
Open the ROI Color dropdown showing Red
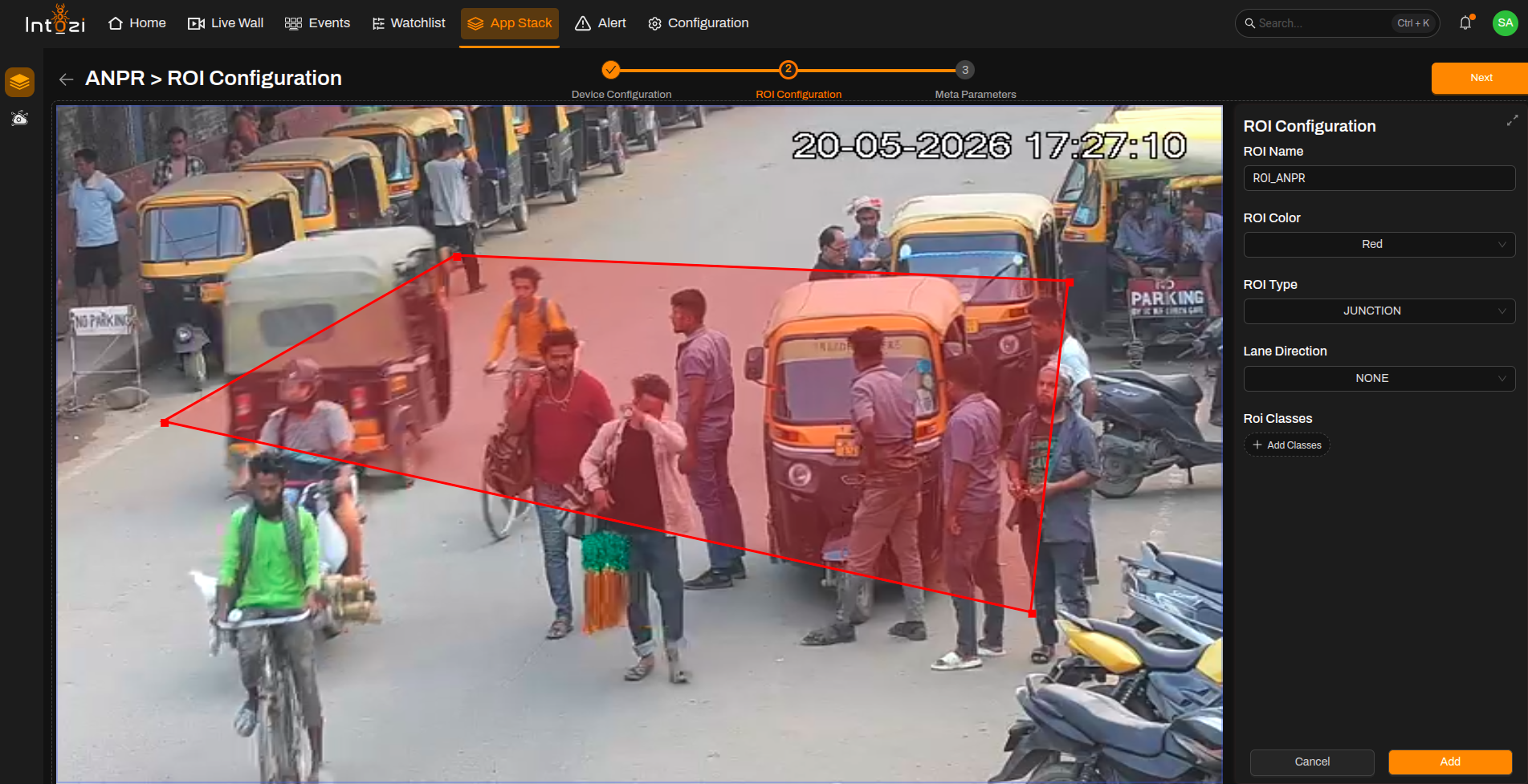[x=1379, y=244]
